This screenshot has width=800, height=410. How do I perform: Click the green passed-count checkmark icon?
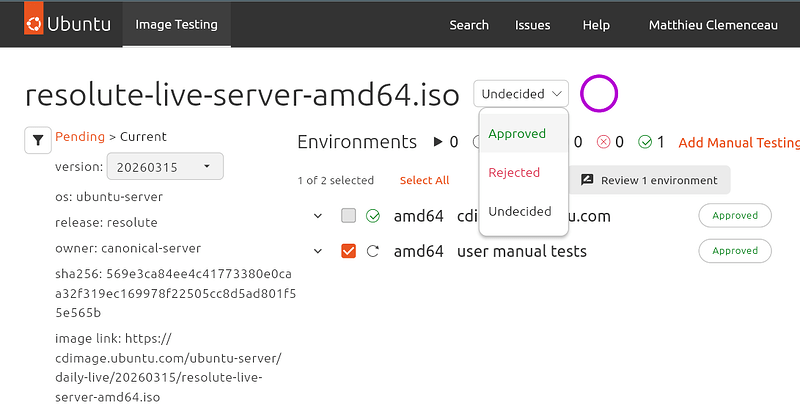645,142
